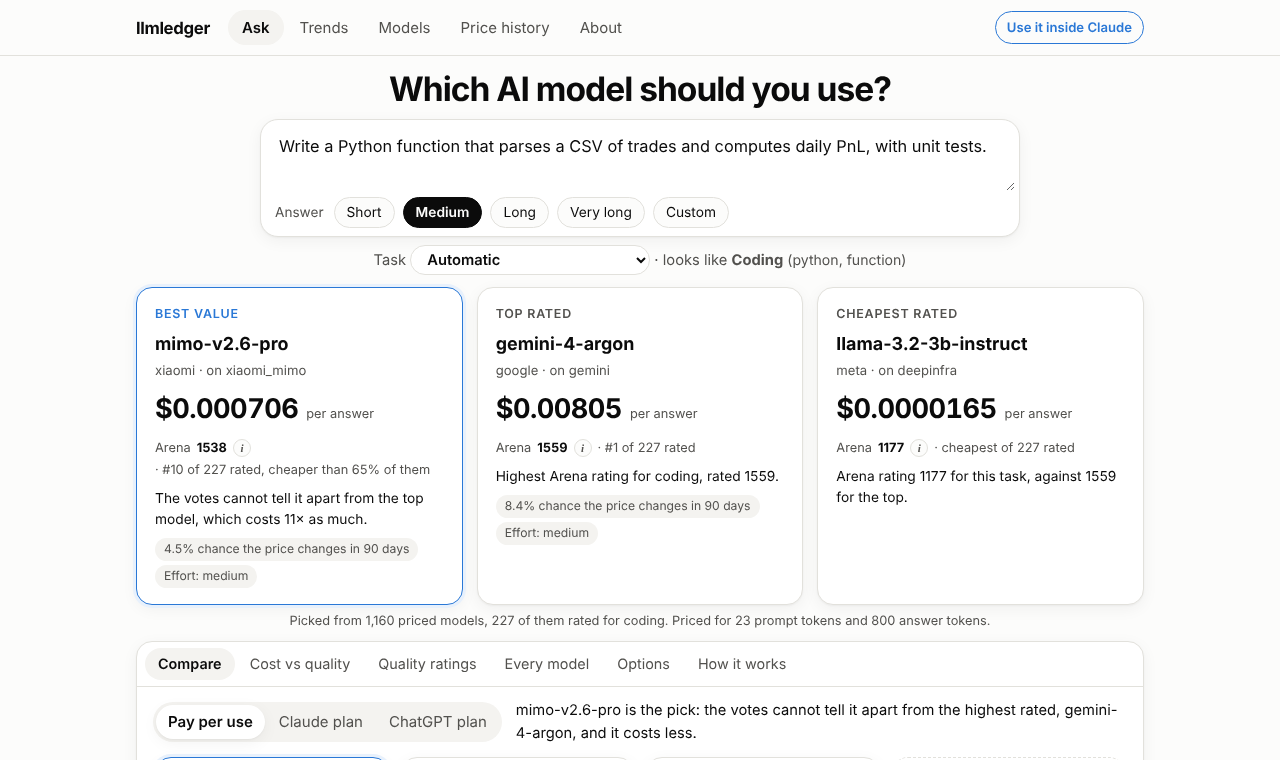This screenshot has width=1280, height=760.
Task: Click 'xiaomi · on xiaomi_mimo' provider line
Action: [231, 371]
